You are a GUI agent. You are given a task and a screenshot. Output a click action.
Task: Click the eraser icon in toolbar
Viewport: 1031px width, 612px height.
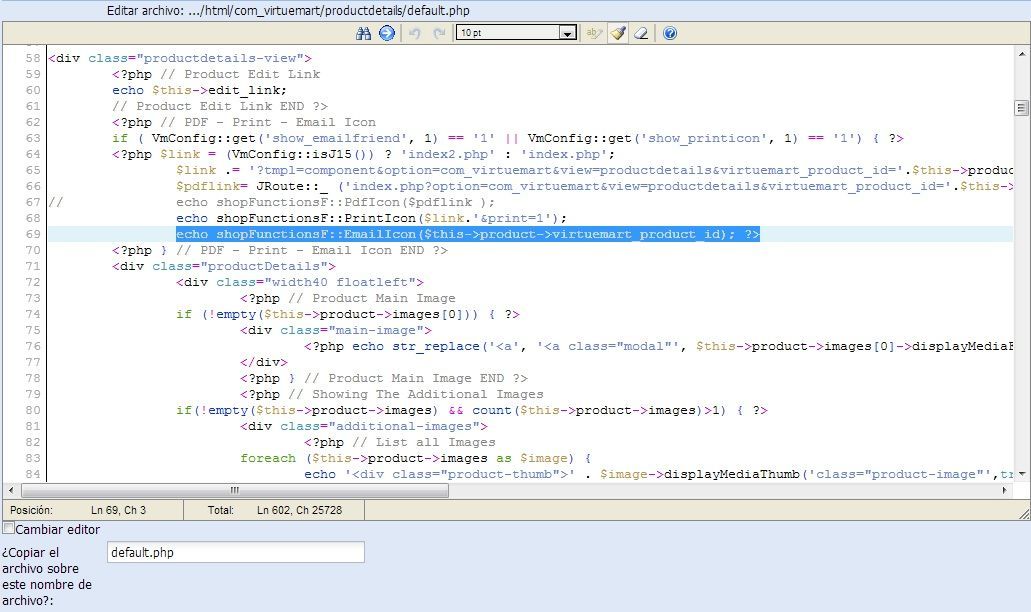click(641, 33)
